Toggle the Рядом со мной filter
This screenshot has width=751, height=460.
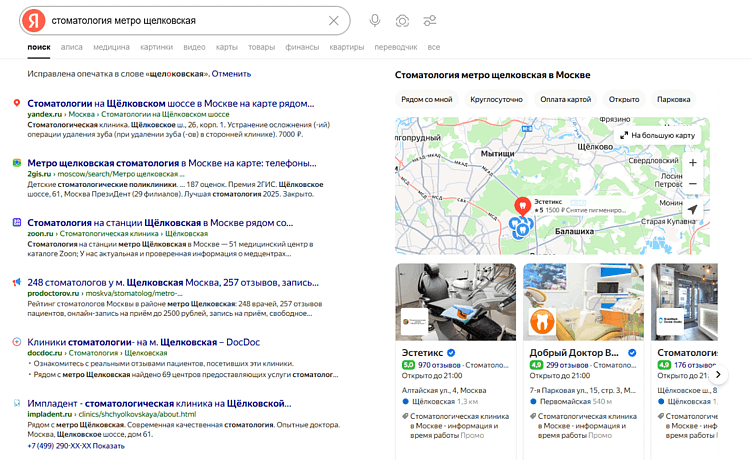[427, 99]
